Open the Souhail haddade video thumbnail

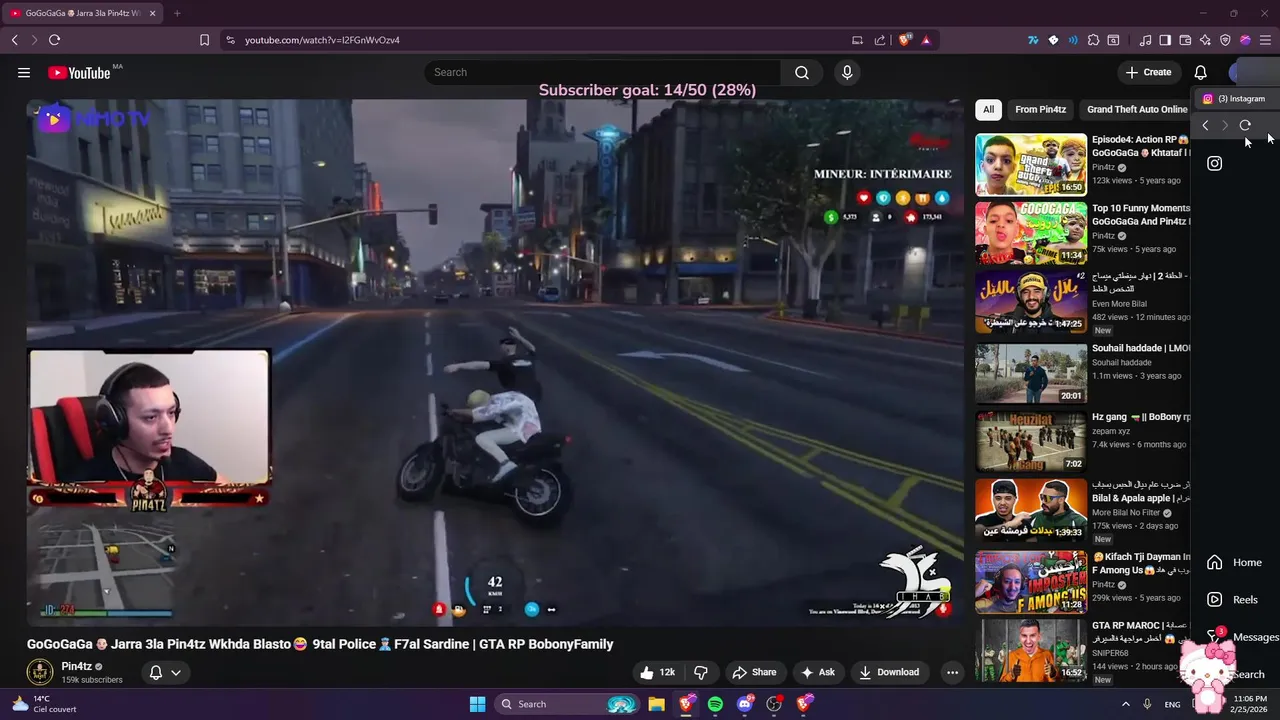(1031, 373)
